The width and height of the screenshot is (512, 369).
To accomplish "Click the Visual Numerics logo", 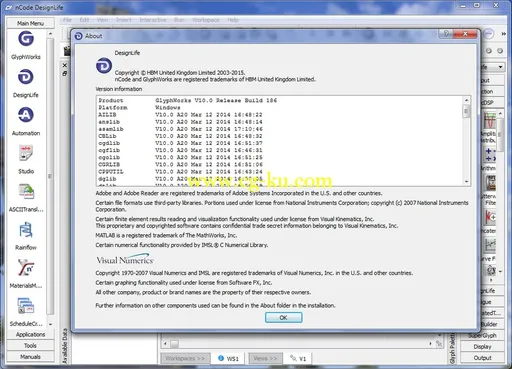I will (125, 259).
